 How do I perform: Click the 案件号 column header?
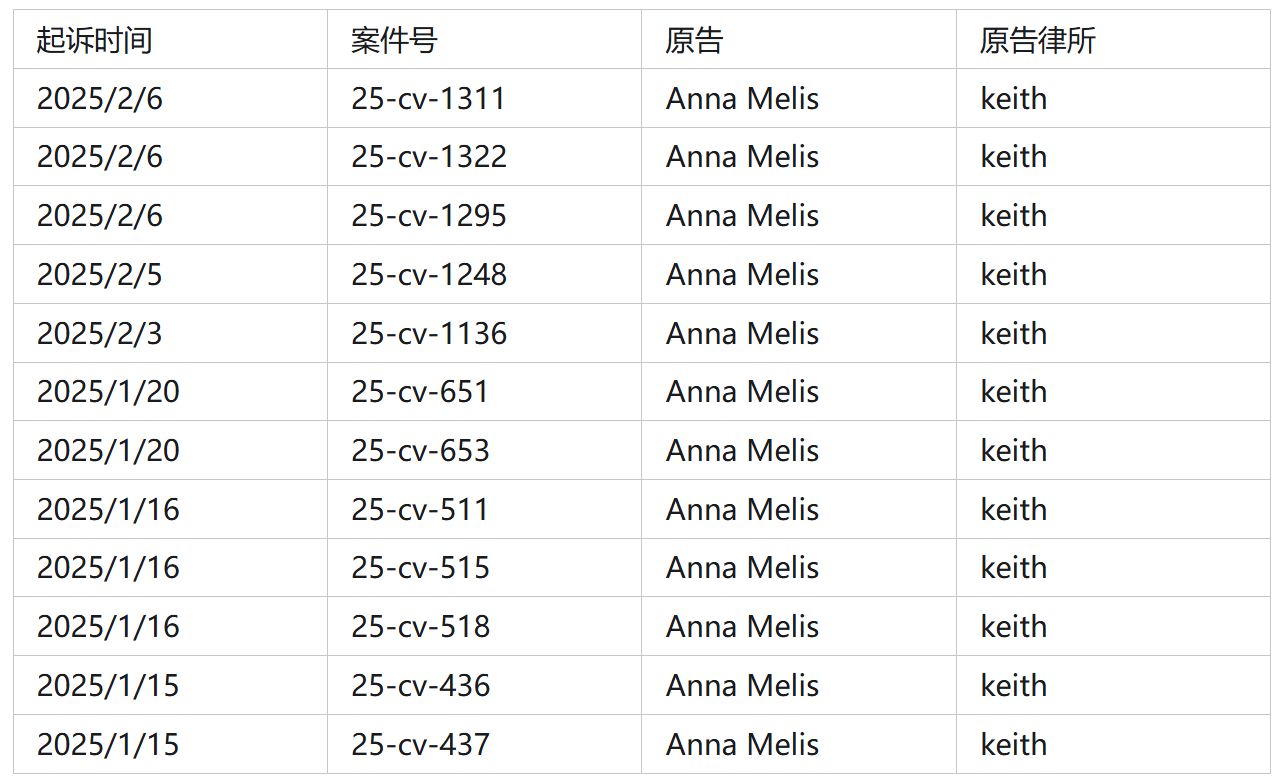394,40
